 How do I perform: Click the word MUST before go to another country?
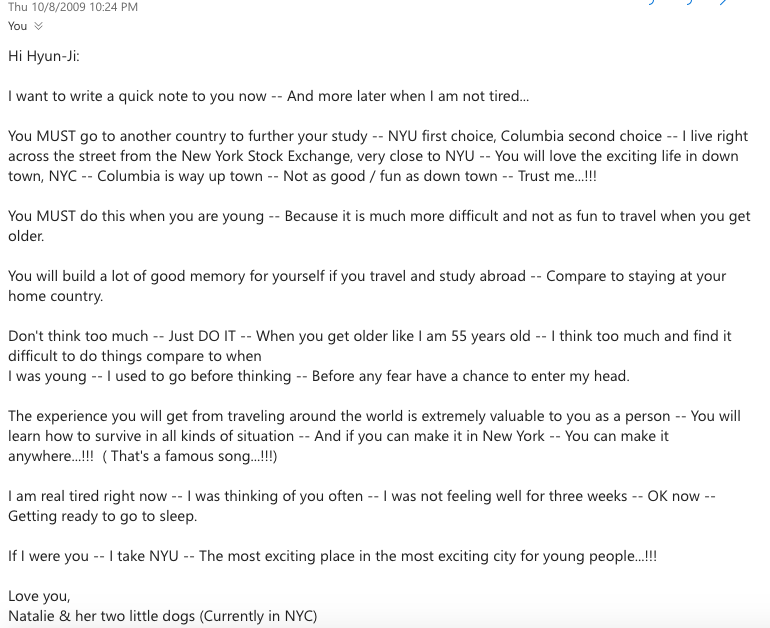pyautogui.click(x=56, y=136)
